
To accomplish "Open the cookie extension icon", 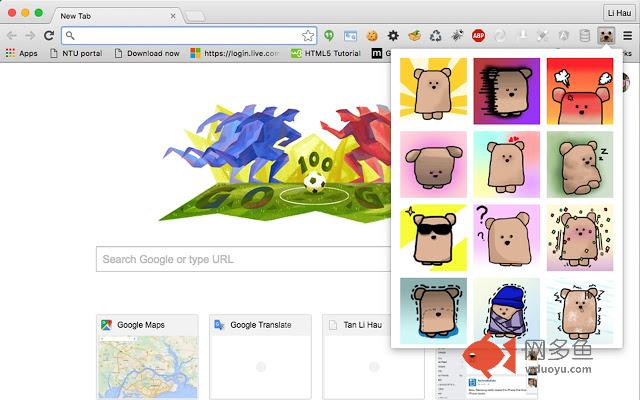I will [372, 36].
